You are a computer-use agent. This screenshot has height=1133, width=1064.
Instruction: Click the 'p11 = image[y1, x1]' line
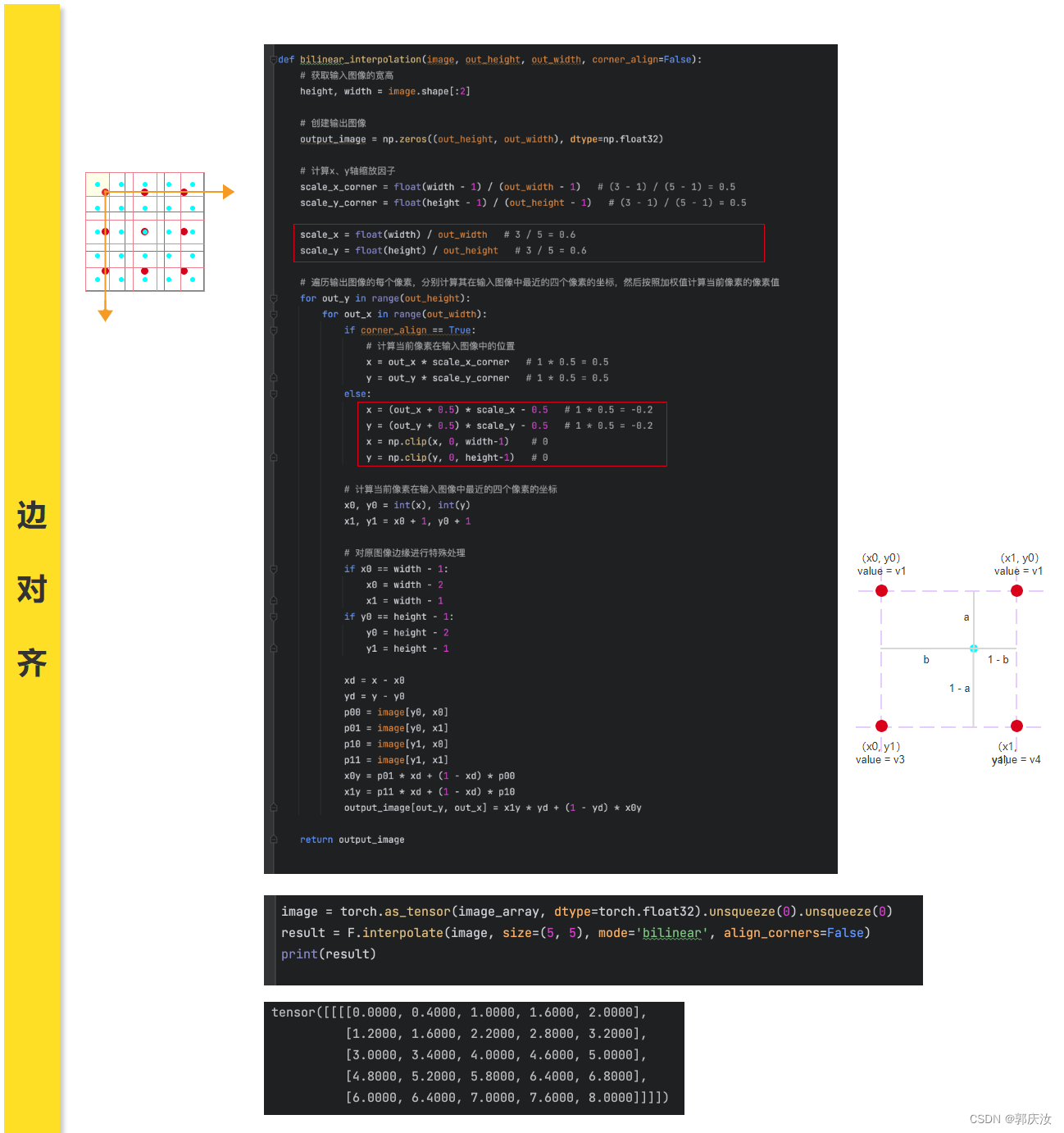tap(396, 760)
